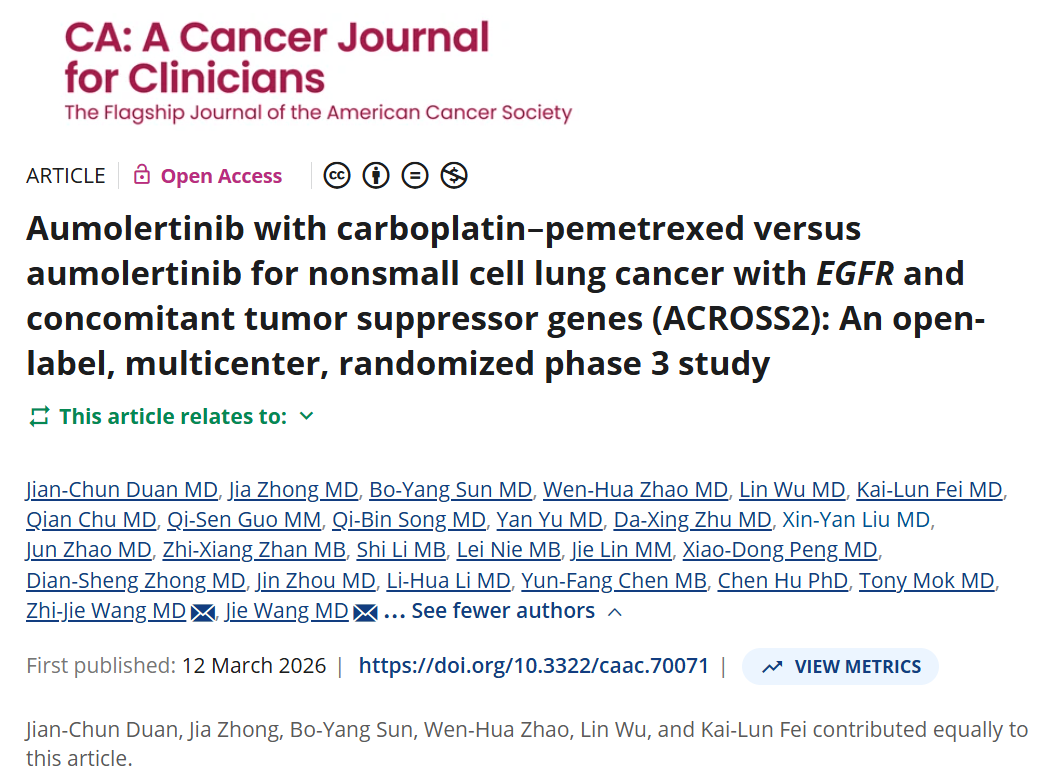
Task: Open author Jian-Chun Duan MD's profile
Action: tap(121, 490)
